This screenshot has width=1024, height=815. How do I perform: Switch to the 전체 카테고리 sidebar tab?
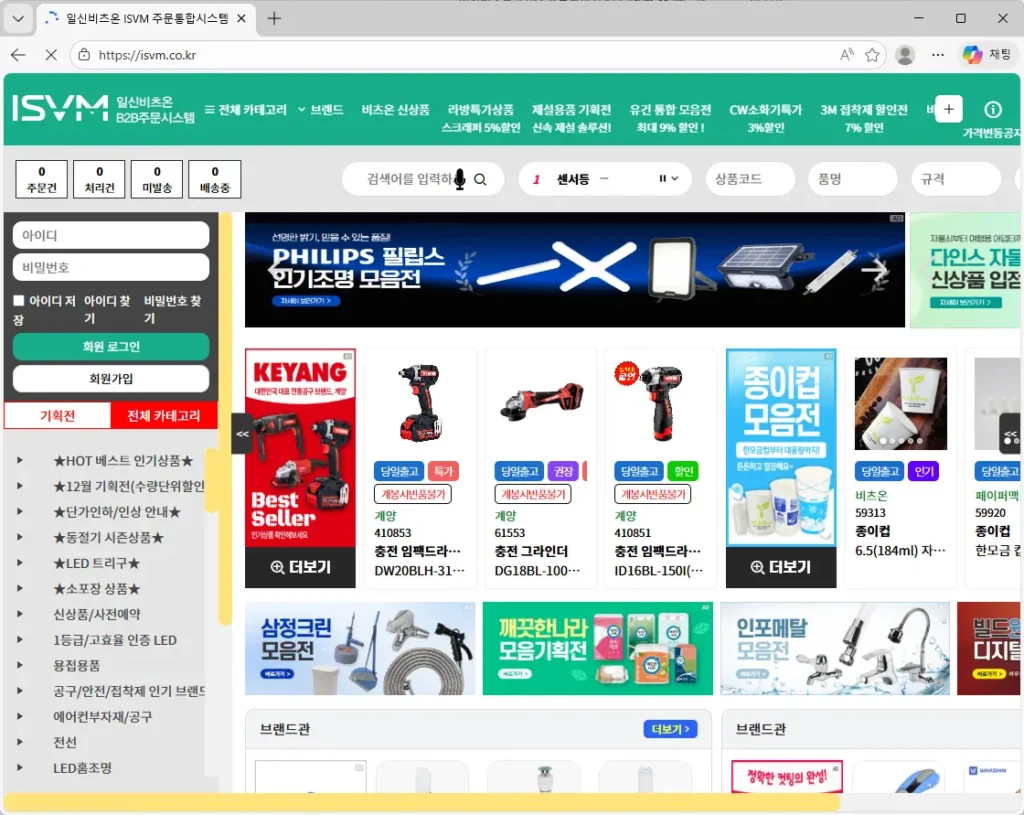164,416
